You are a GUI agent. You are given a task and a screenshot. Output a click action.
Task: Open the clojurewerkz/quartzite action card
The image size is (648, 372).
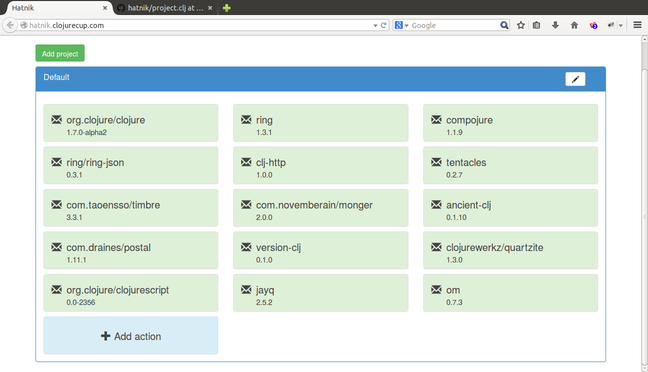[x=510, y=250]
